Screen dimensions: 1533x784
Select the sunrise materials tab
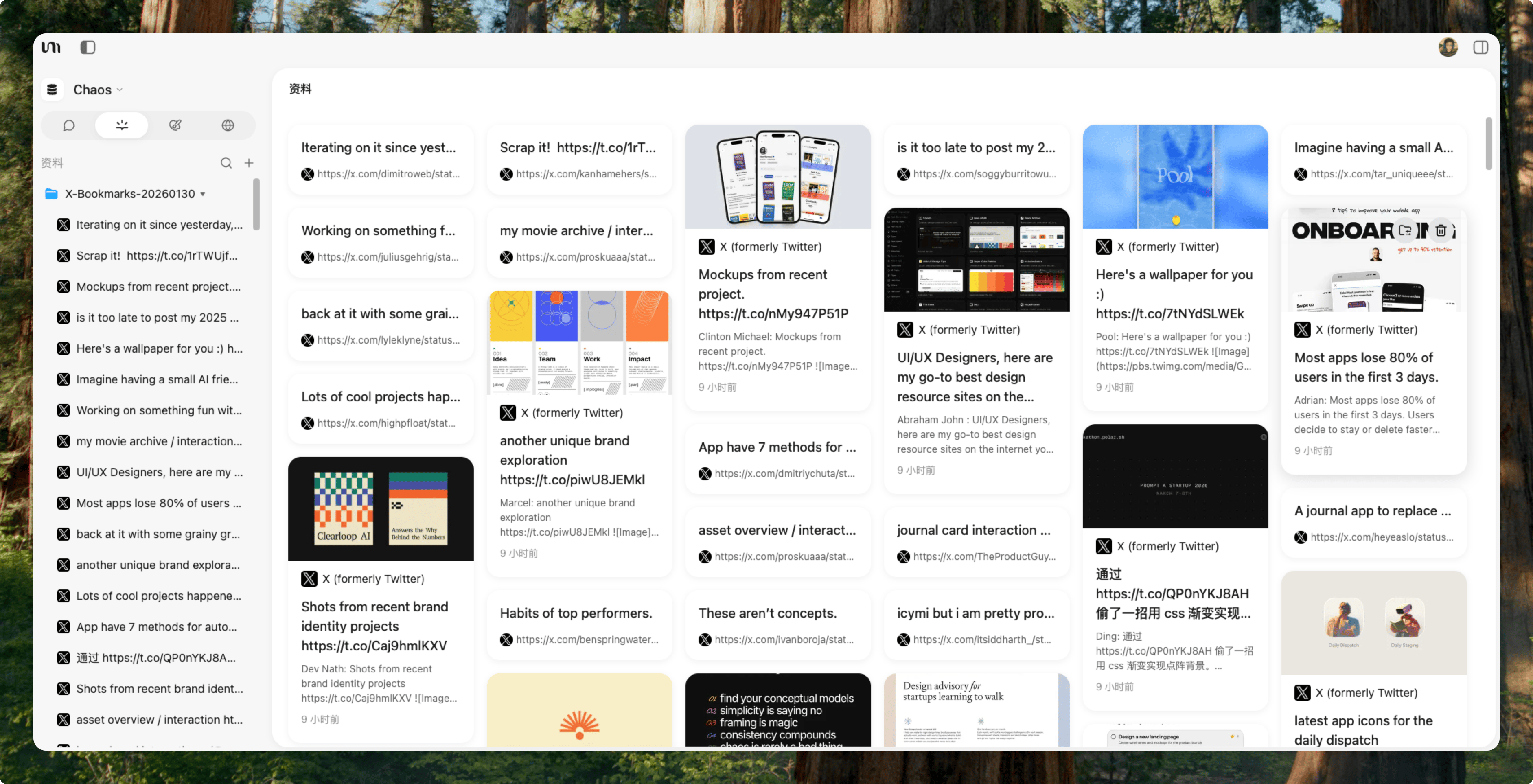click(122, 126)
